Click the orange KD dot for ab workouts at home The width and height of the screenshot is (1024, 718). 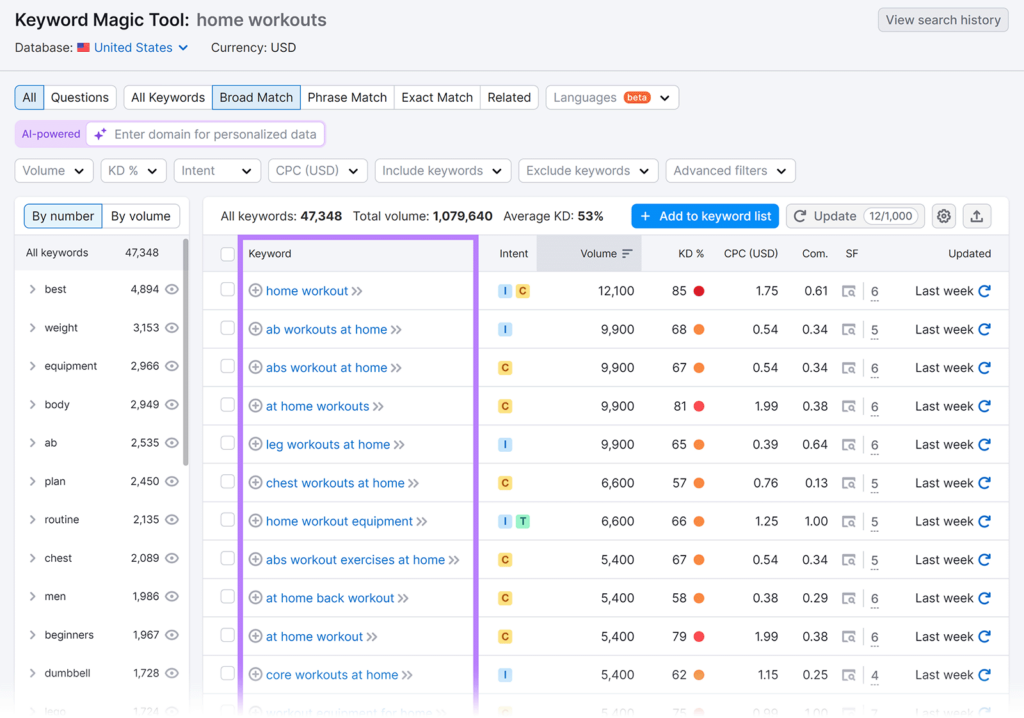(699, 329)
